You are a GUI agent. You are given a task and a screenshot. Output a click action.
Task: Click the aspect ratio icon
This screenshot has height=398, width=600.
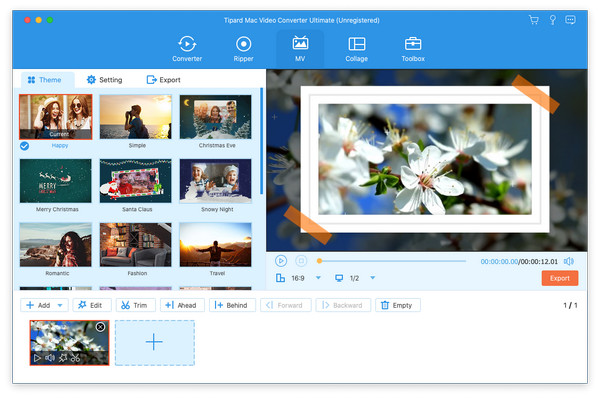coord(280,278)
